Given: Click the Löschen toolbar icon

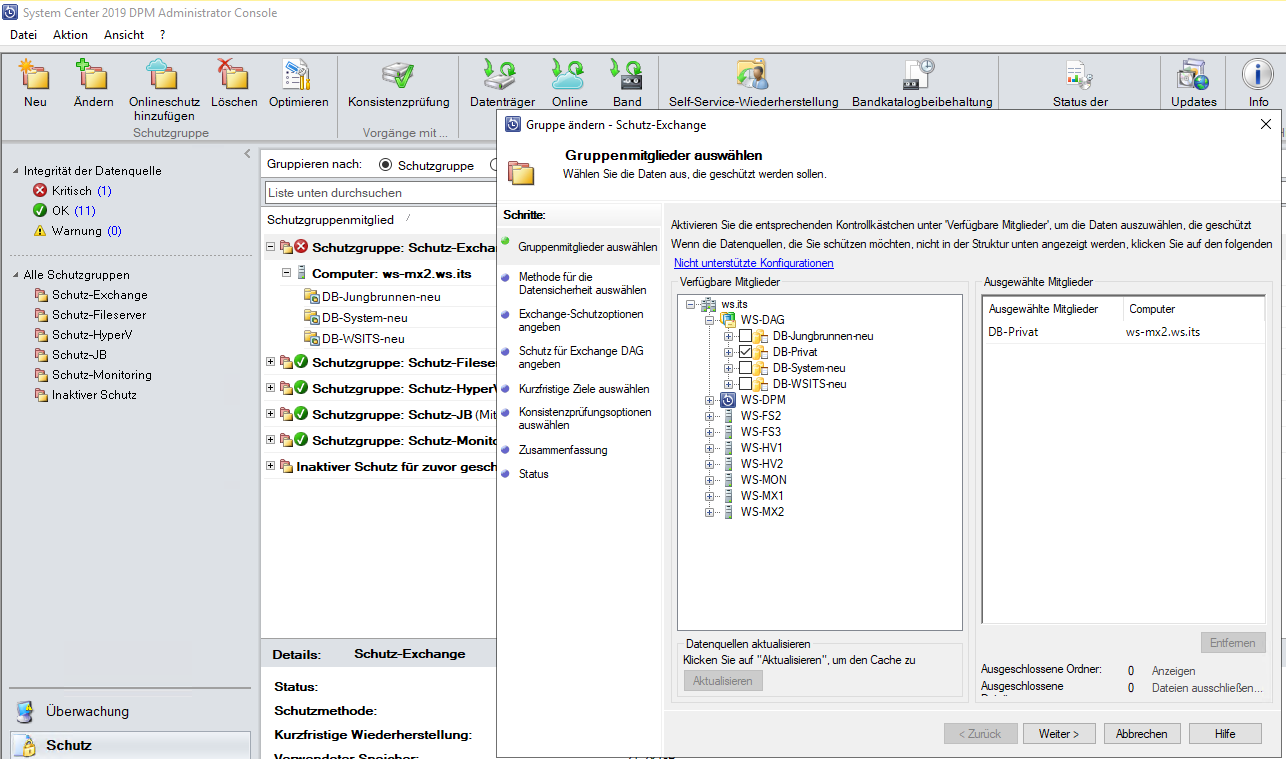Looking at the screenshot, I should [x=233, y=74].
